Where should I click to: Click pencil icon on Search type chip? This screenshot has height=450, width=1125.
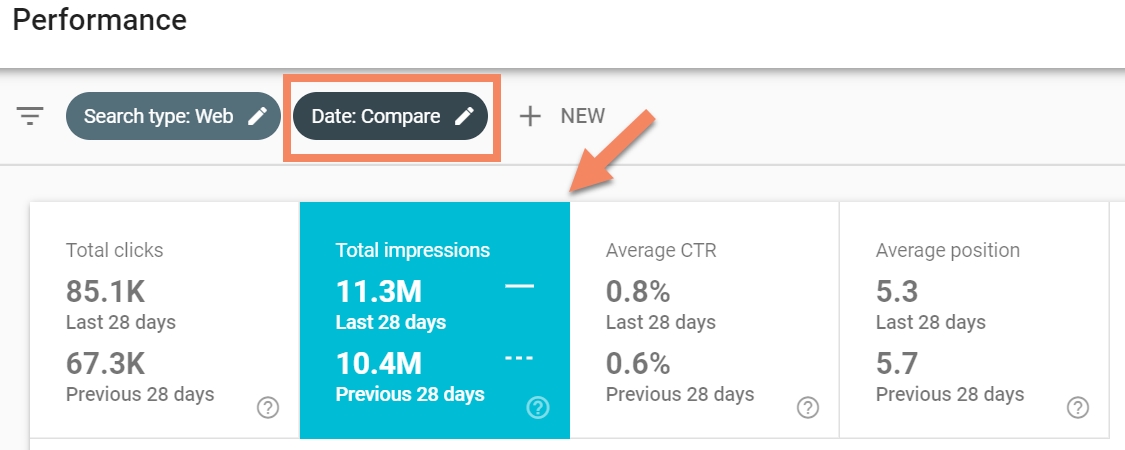(x=257, y=116)
